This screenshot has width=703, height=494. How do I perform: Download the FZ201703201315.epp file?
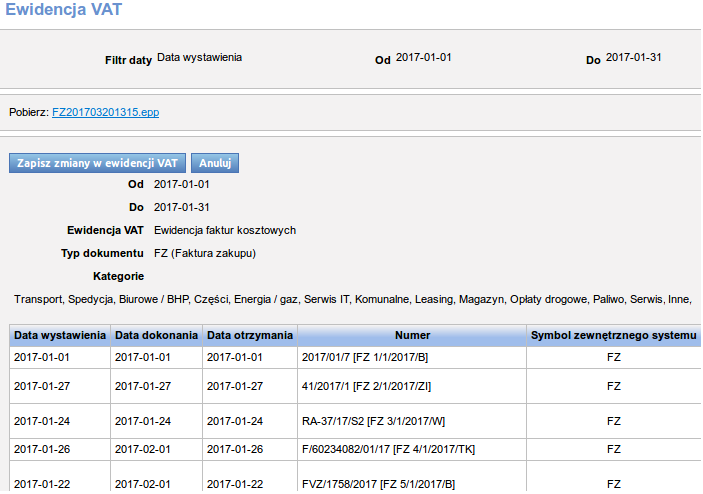(105, 112)
